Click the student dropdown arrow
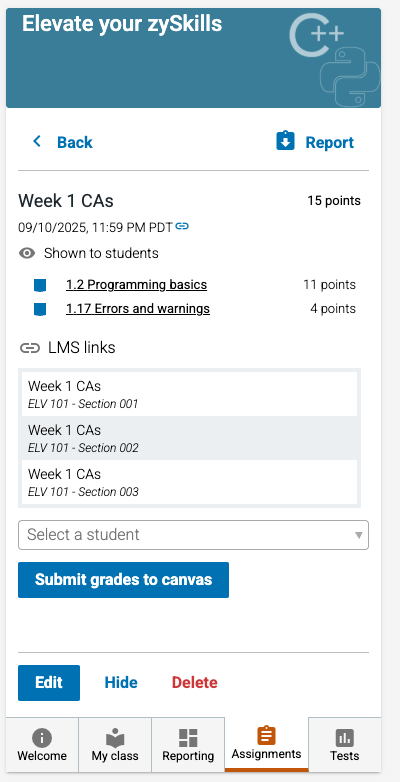This screenshot has height=782, width=400. pos(359,535)
